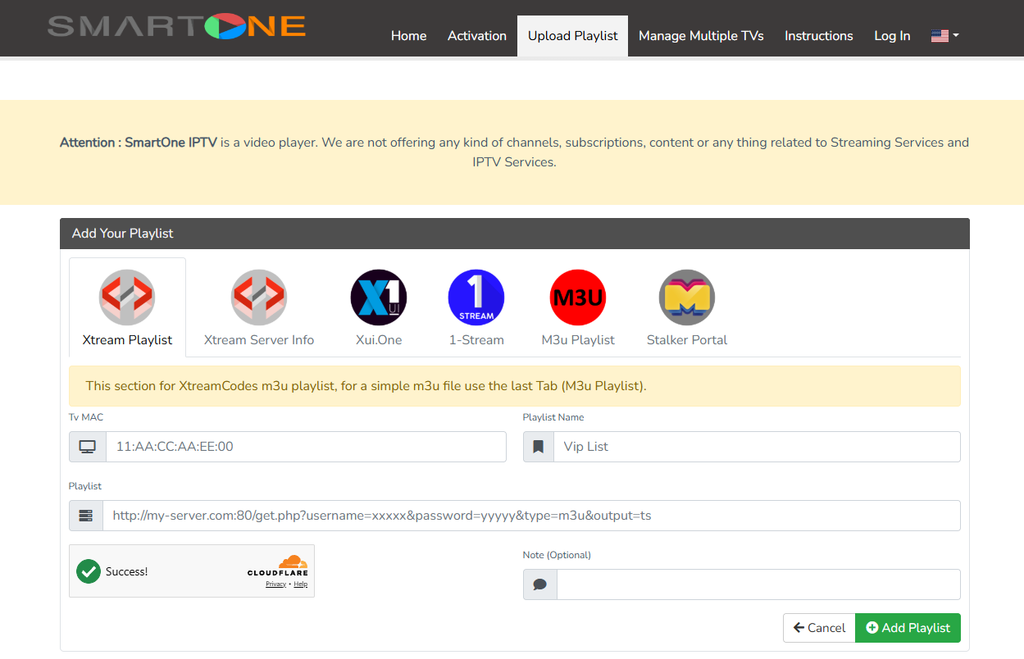
Task: Switch to the Xtream Playlist tab label
Action: point(127,340)
